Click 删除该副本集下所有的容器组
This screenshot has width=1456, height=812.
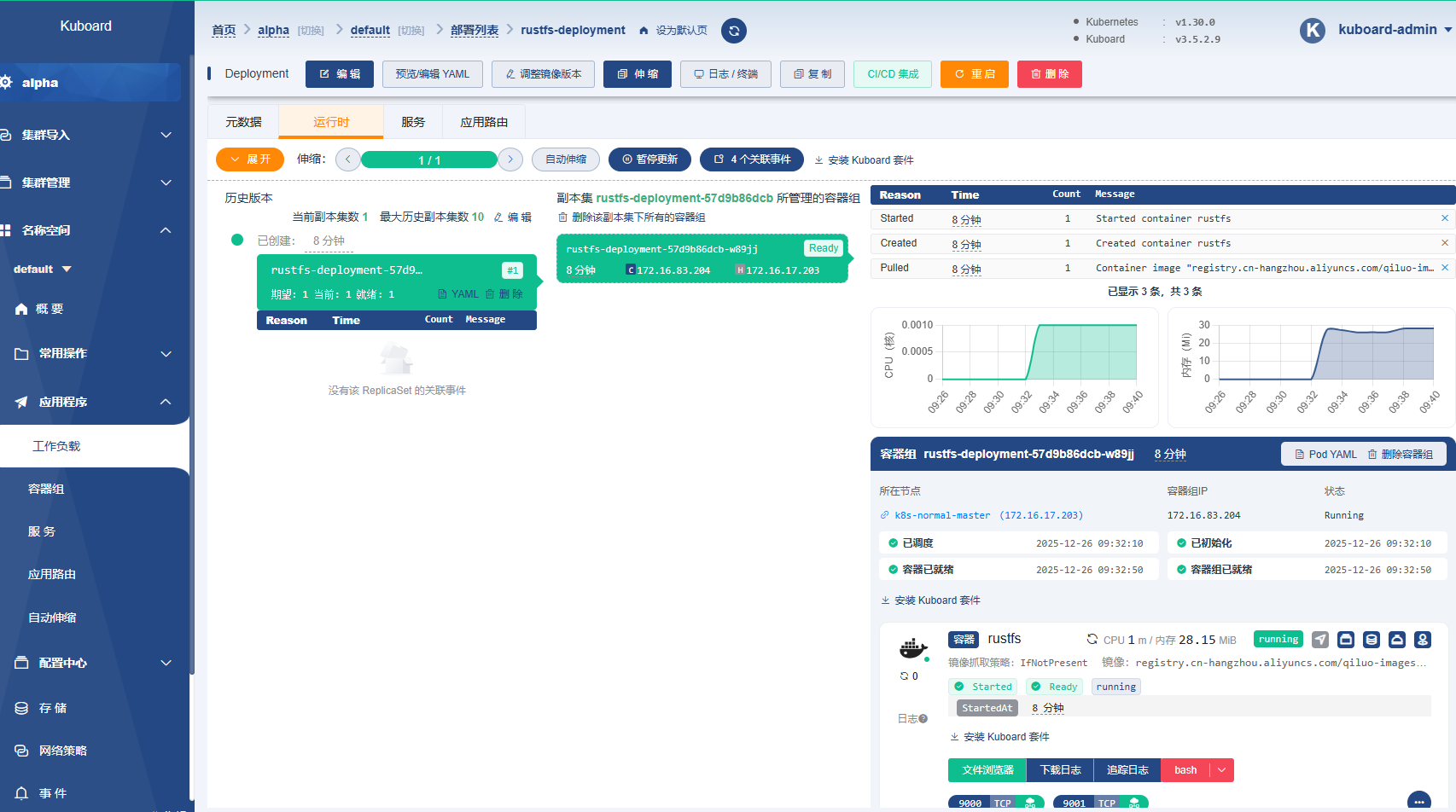click(632, 217)
